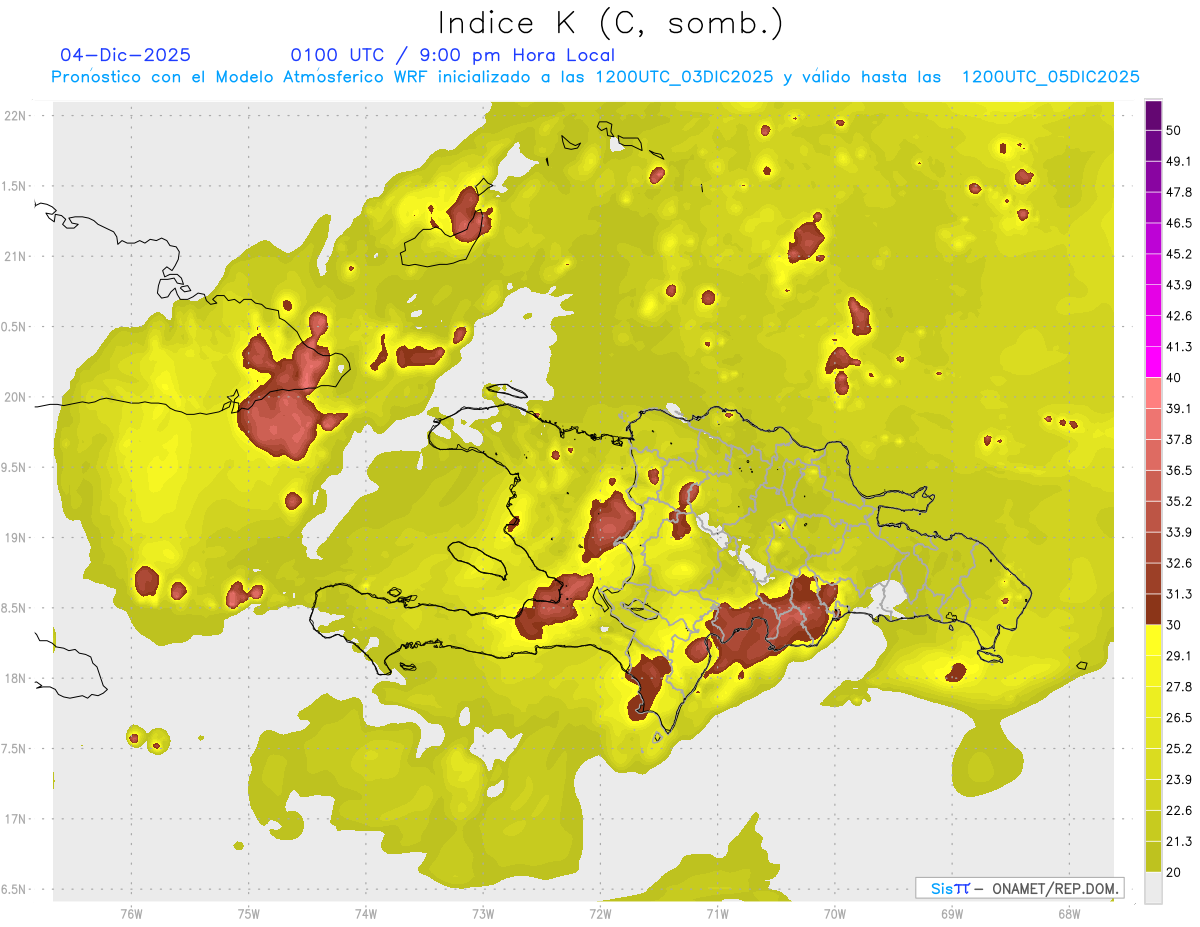Pick the gray swatch below 20
The image size is (1200, 927).
pyautogui.click(x=1153, y=887)
